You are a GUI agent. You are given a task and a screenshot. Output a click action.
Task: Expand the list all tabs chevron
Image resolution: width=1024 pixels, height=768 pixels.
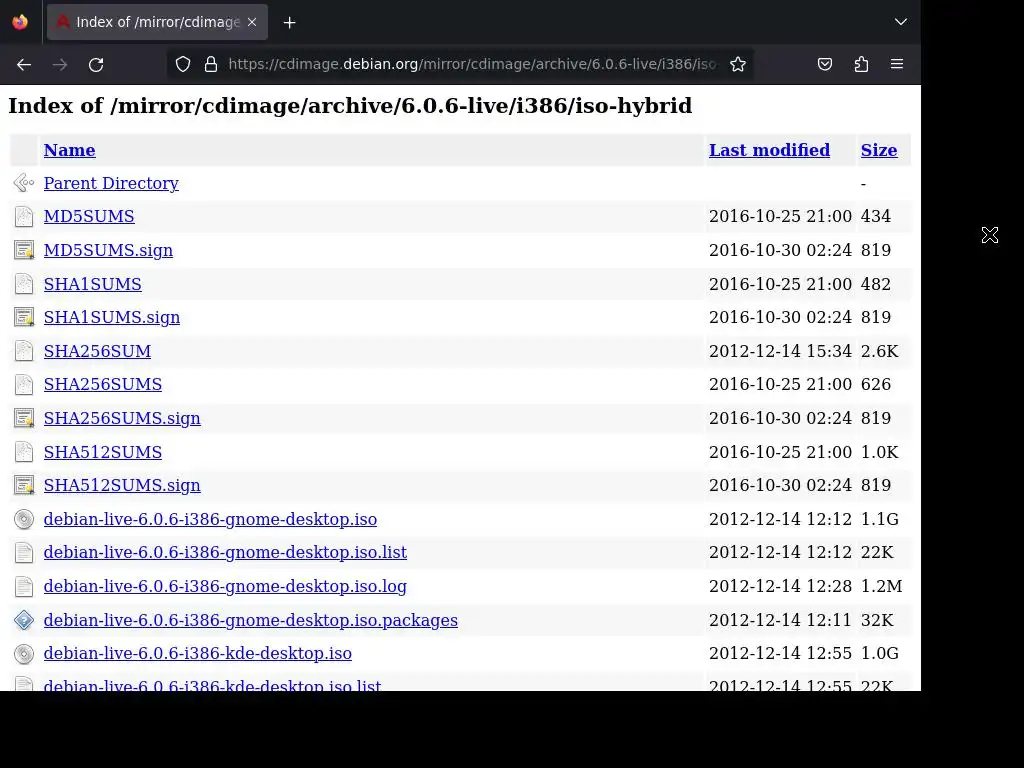tap(901, 22)
